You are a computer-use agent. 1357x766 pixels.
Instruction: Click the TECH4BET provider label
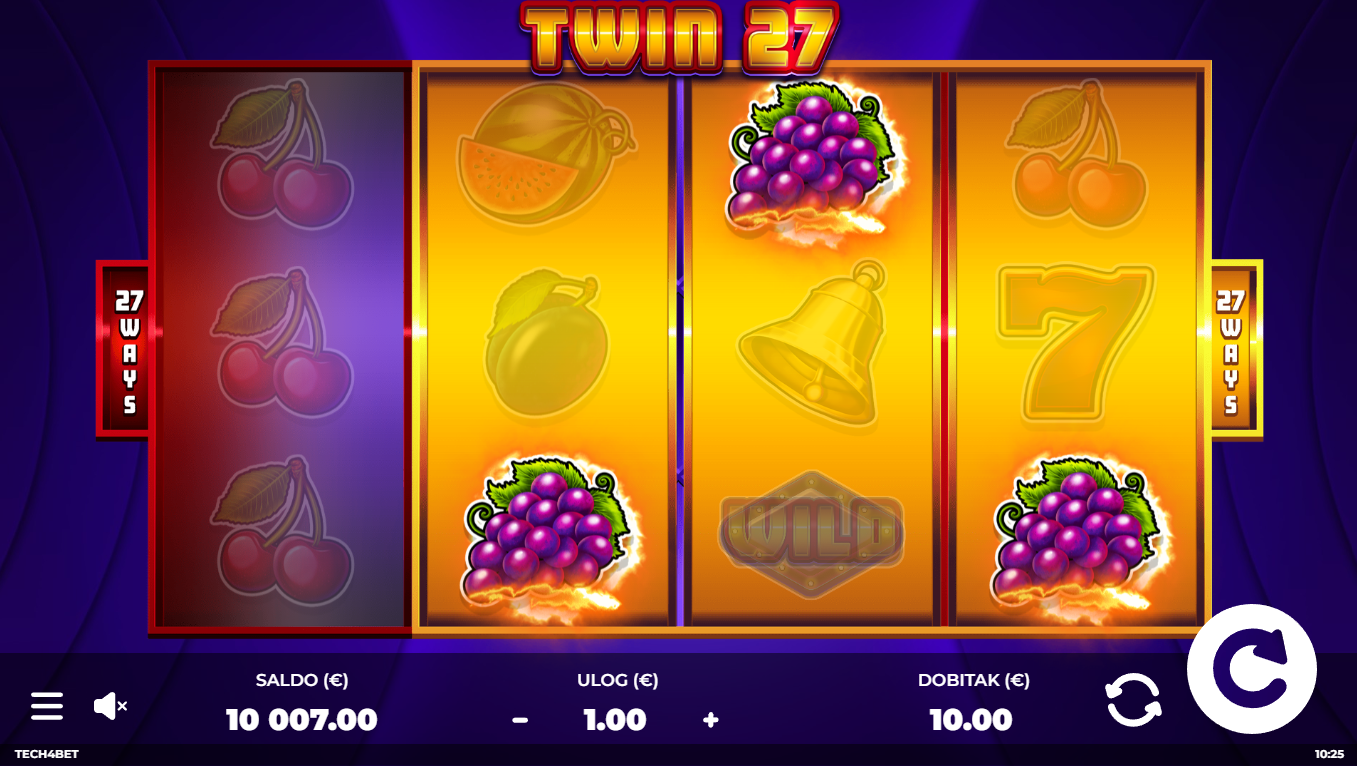click(46, 754)
